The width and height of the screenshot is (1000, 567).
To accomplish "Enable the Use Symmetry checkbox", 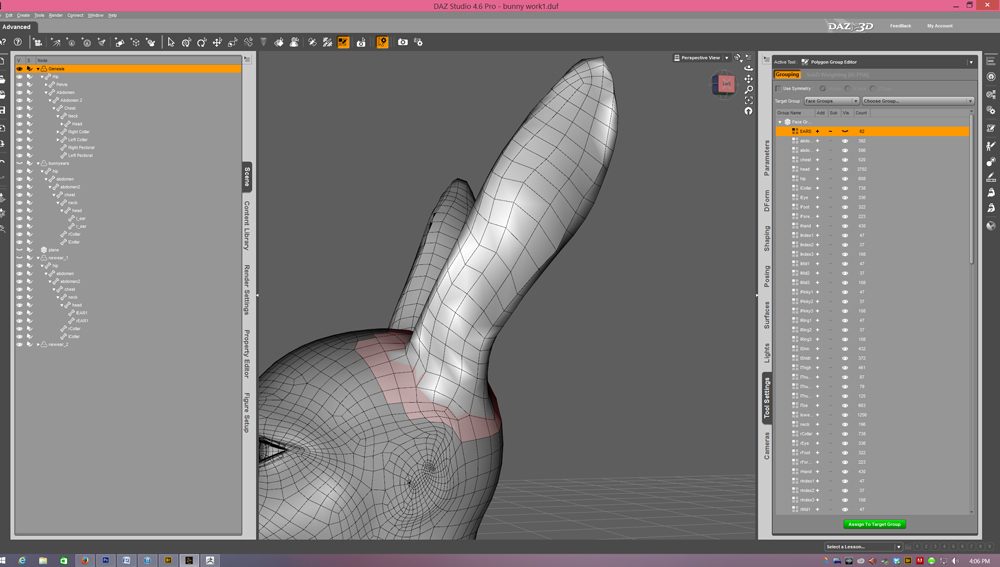I will click(780, 89).
